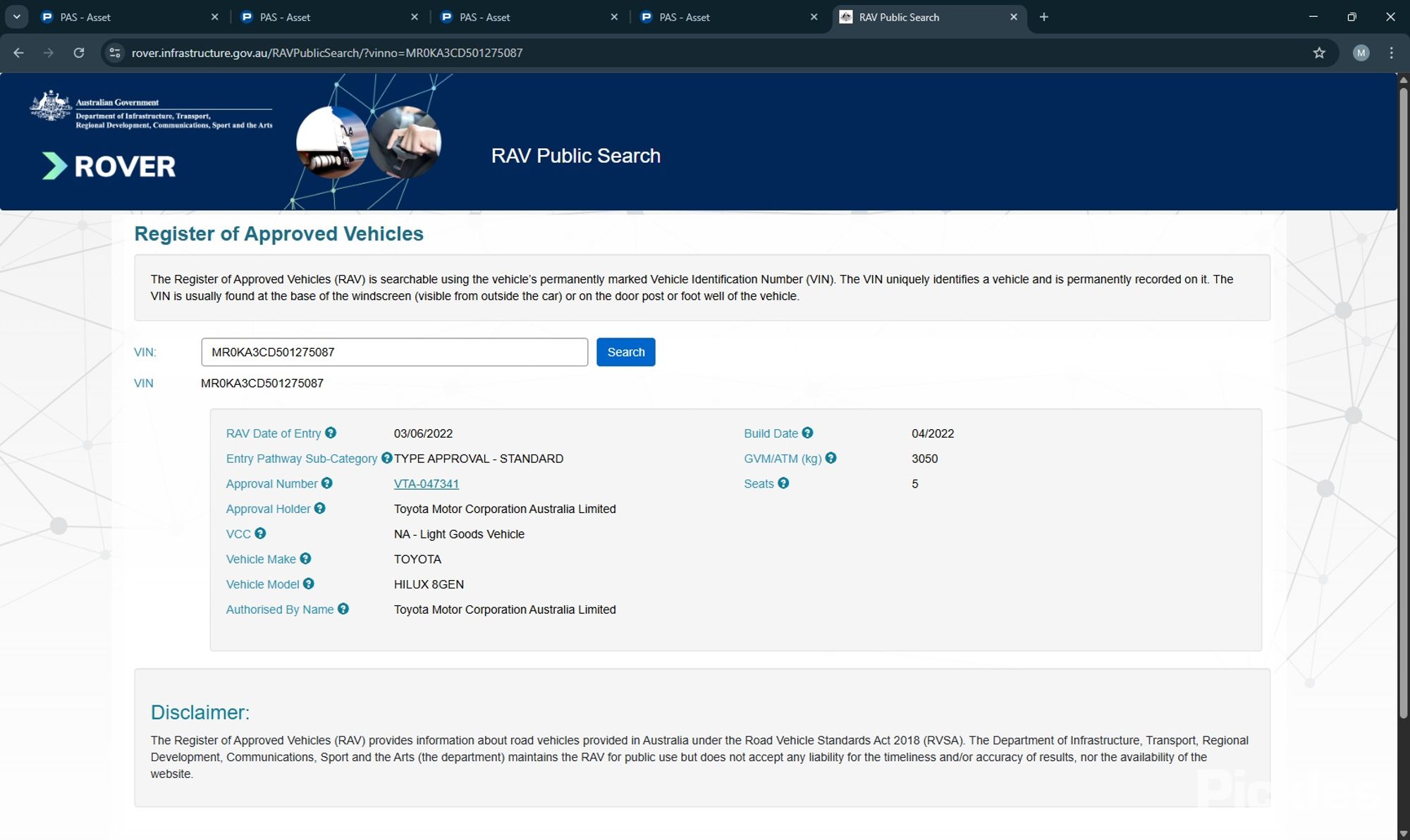Screen dimensions: 1410x840
Task: Click the HILUX 8GEN model value
Action: [x=429, y=584]
